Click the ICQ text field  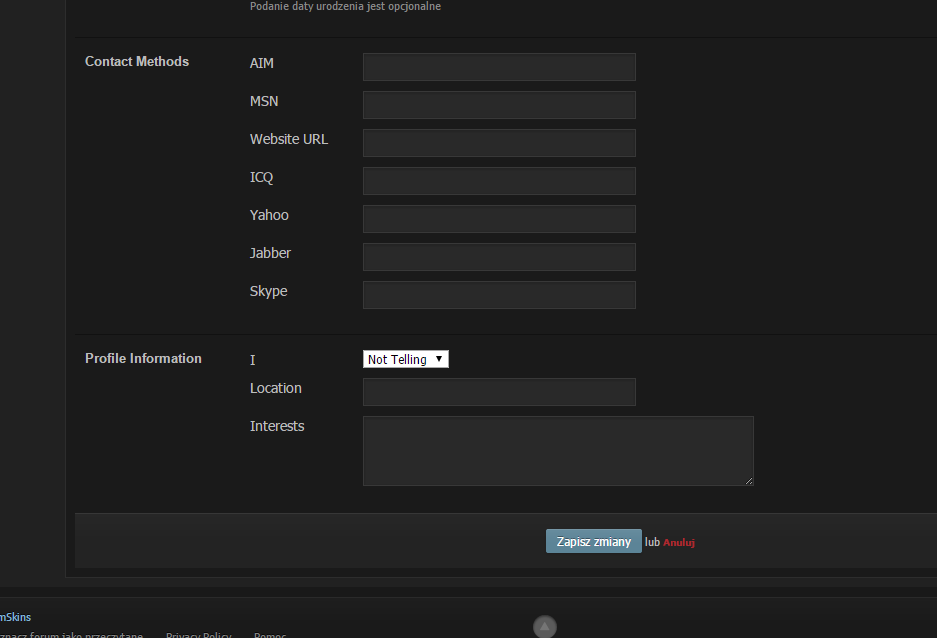[x=498, y=181]
